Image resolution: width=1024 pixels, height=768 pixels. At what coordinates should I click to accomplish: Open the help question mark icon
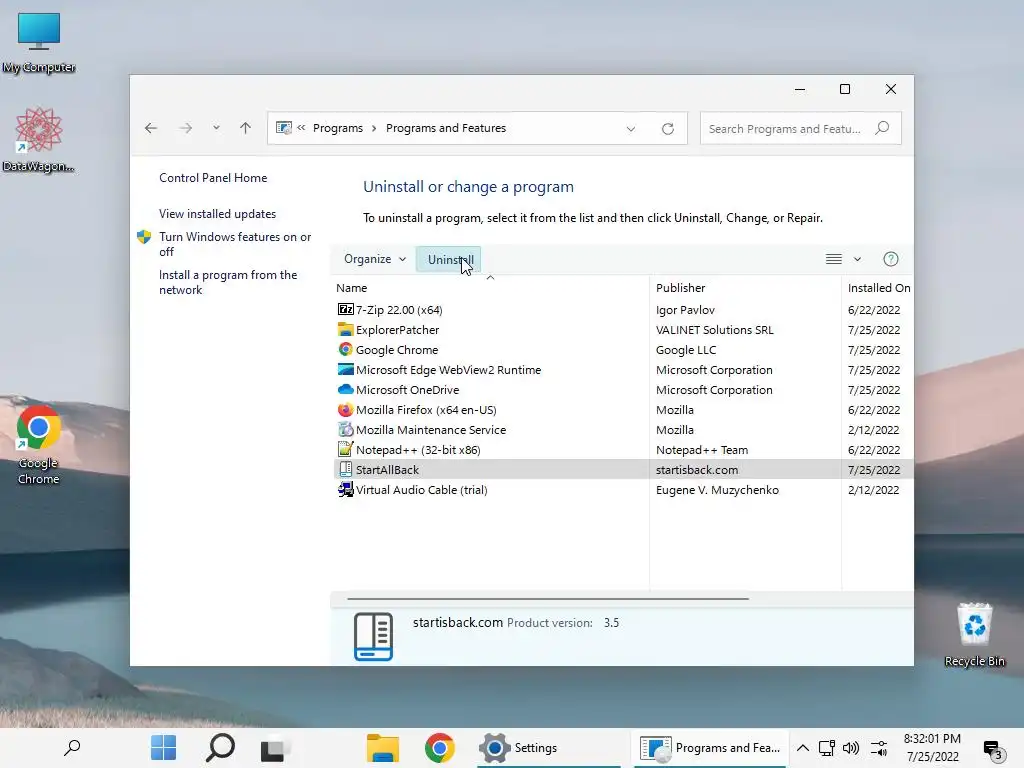891,259
